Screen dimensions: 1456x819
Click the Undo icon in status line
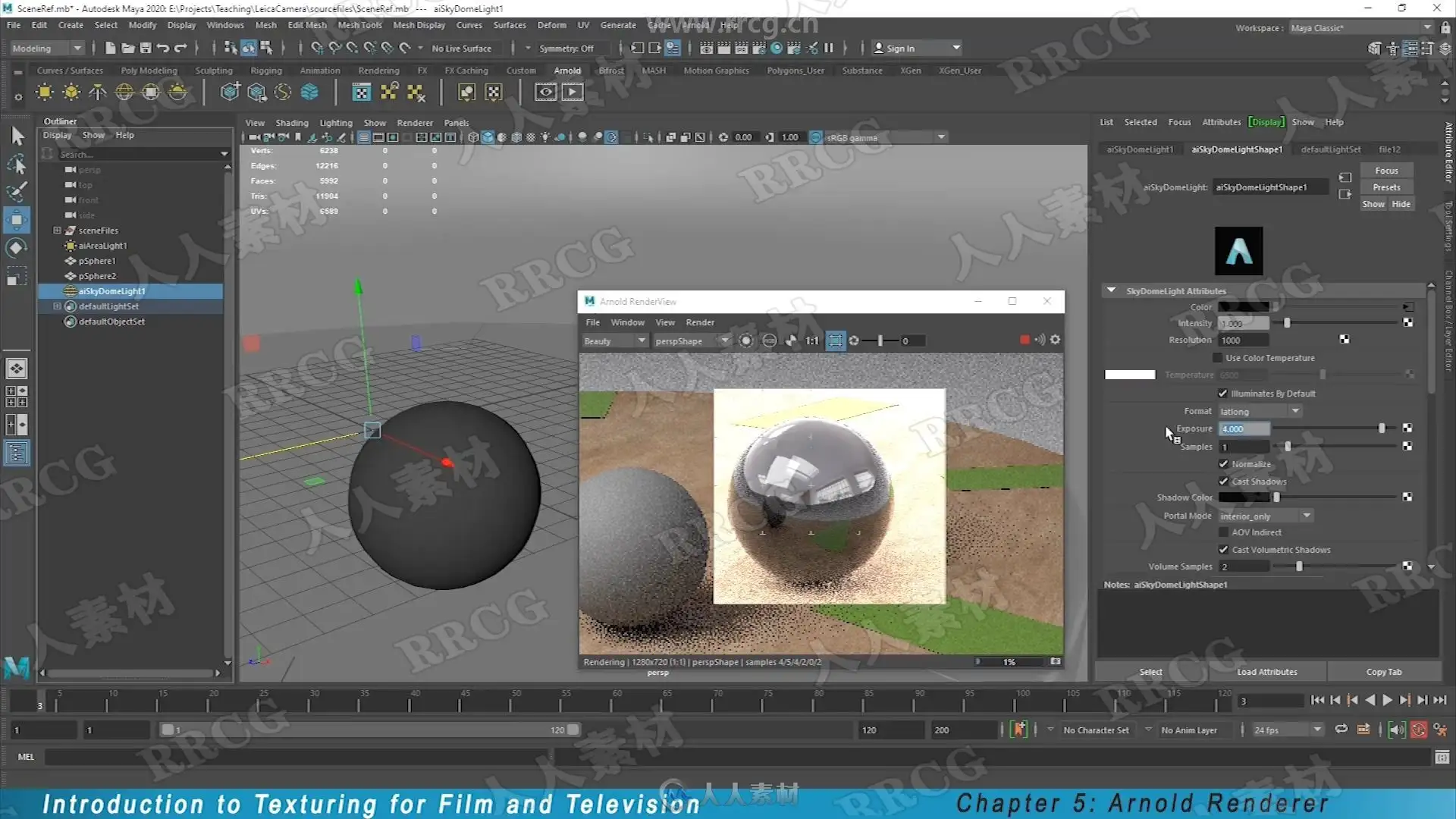pos(162,48)
